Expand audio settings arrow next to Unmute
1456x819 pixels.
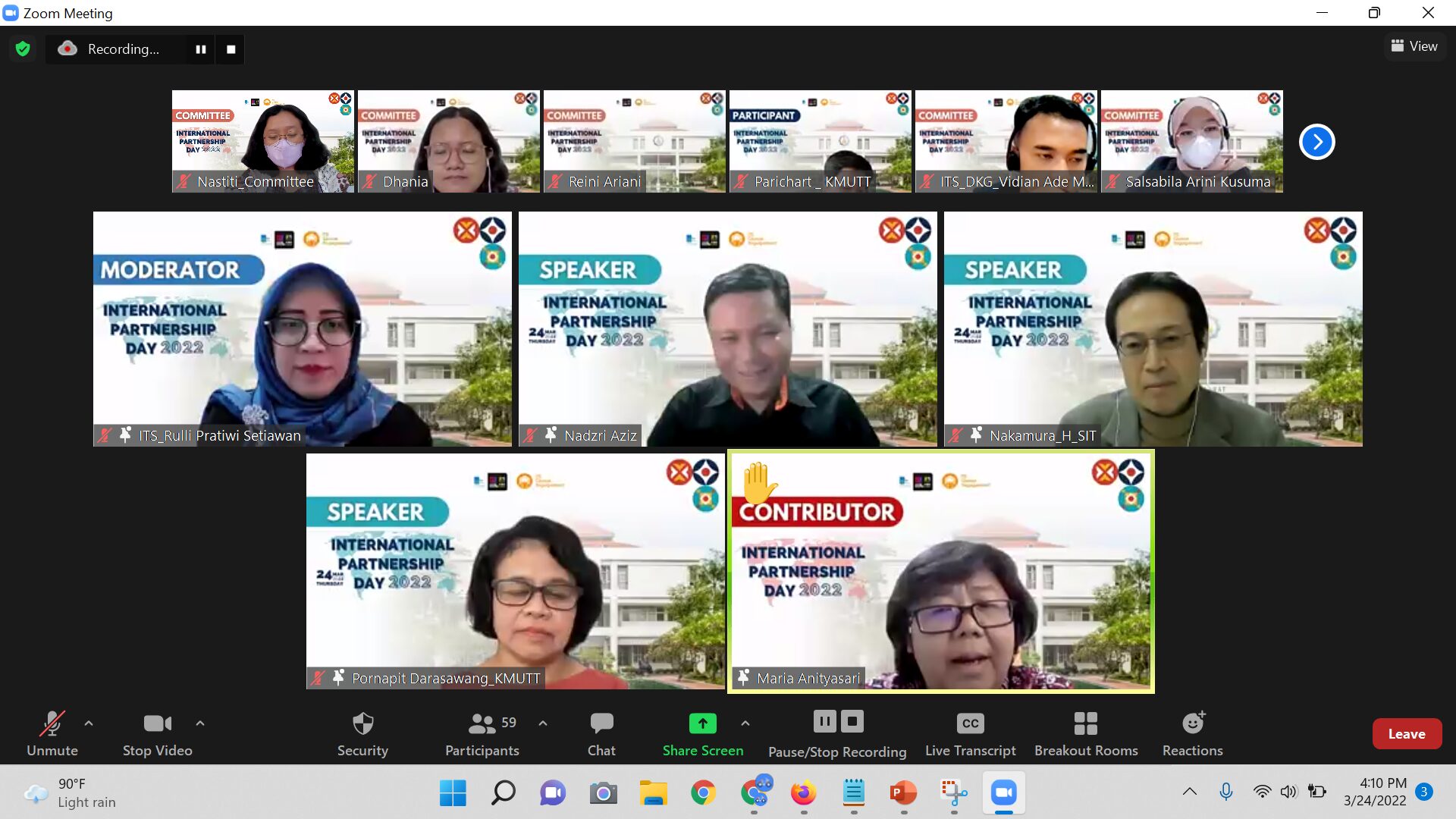pyautogui.click(x=89, y=723)
